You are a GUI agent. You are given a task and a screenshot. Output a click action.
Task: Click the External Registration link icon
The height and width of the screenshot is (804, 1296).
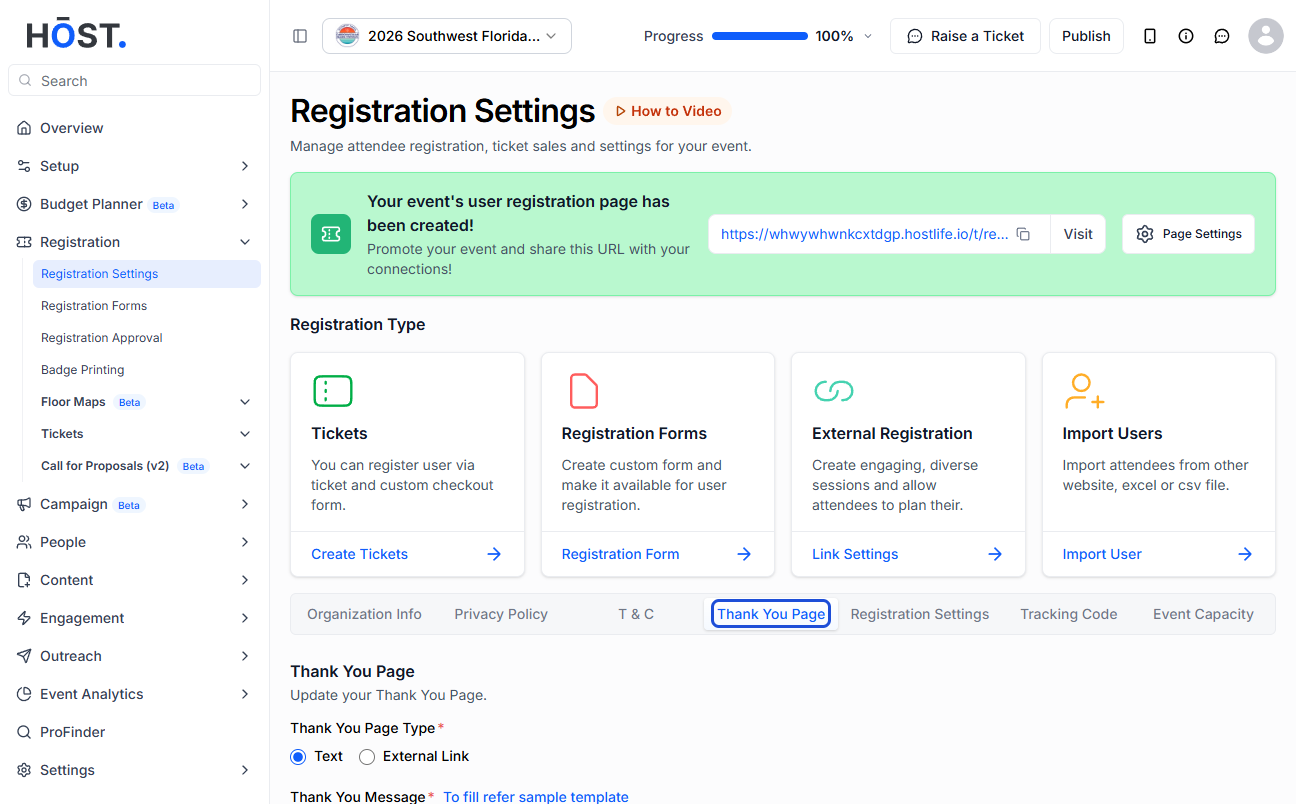click(x=834, y=391)
